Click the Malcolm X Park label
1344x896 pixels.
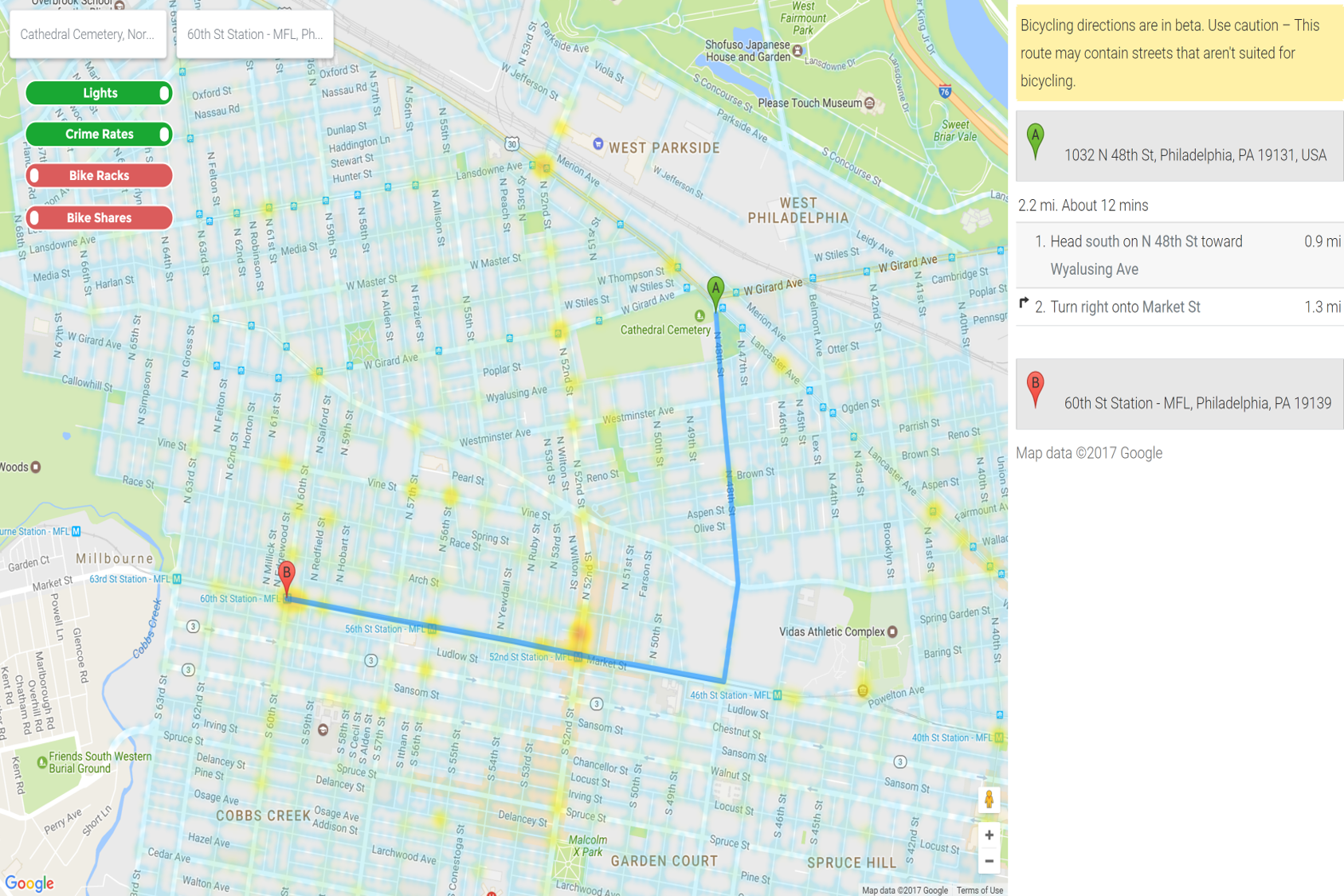[x=588, y=846]
